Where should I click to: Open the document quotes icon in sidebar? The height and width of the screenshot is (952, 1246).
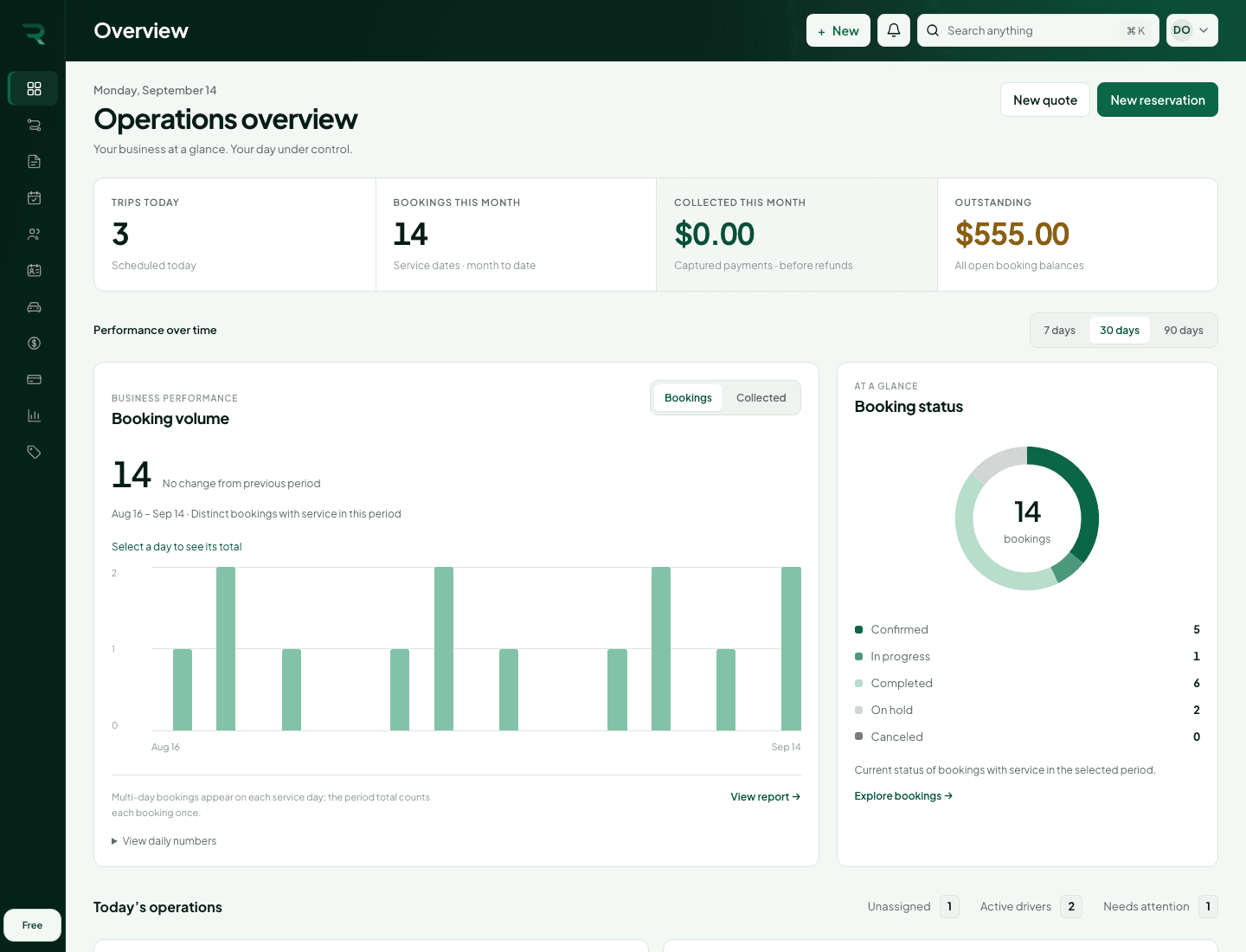tap(34, 161)
